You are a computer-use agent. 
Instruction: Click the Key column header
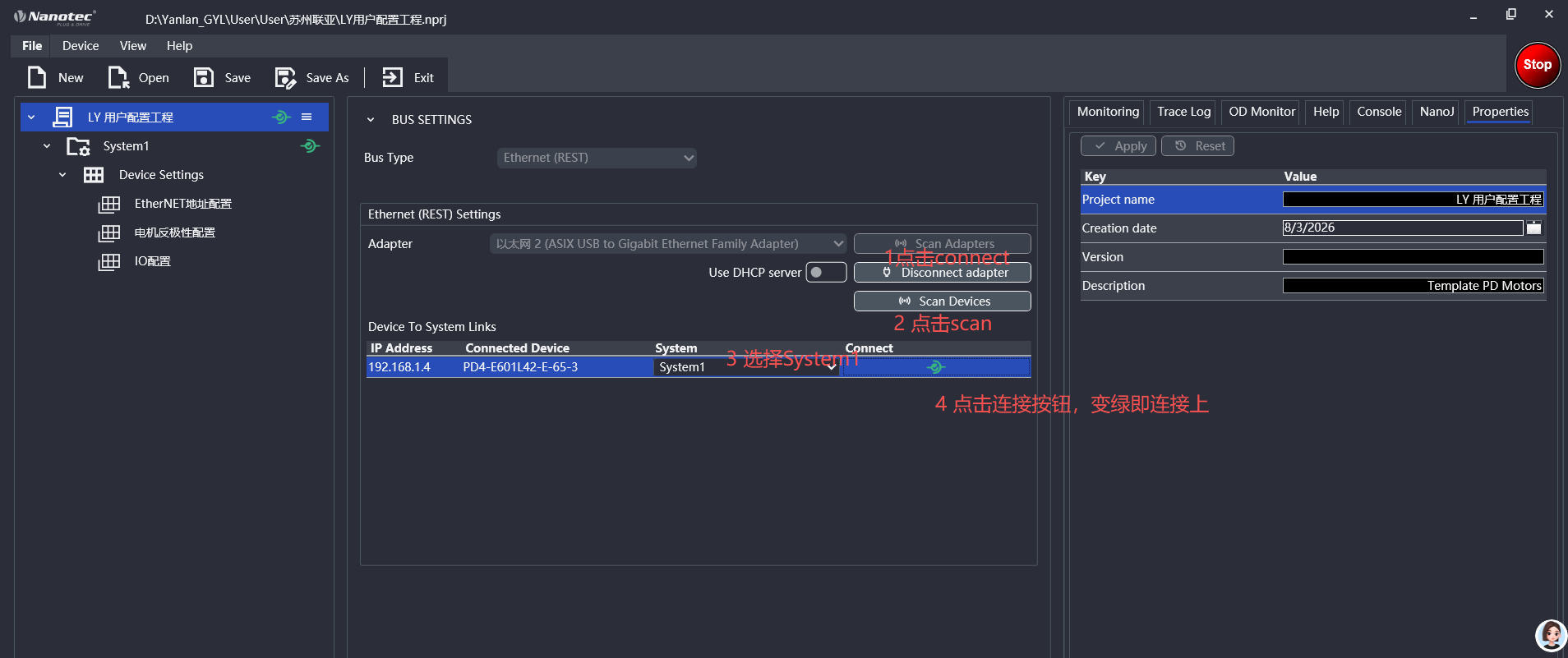[x=1095, y=177]
